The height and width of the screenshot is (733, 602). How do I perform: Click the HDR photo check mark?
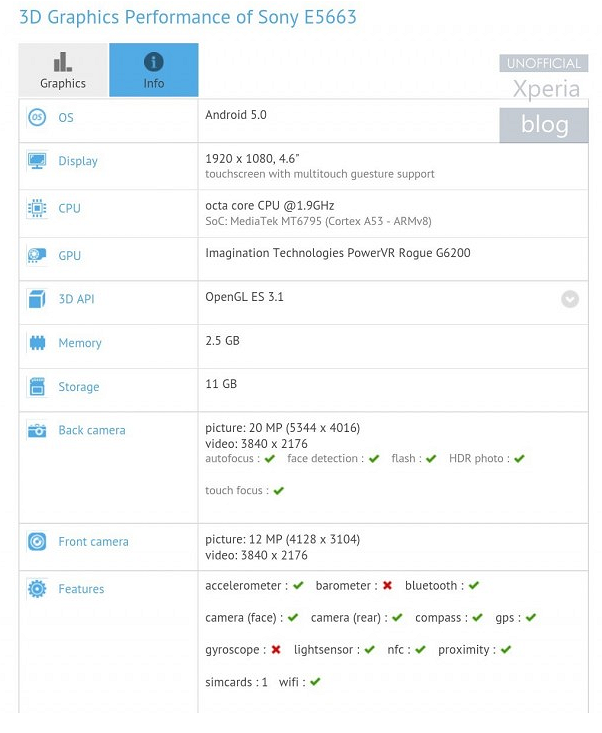[x=519, y=459]
